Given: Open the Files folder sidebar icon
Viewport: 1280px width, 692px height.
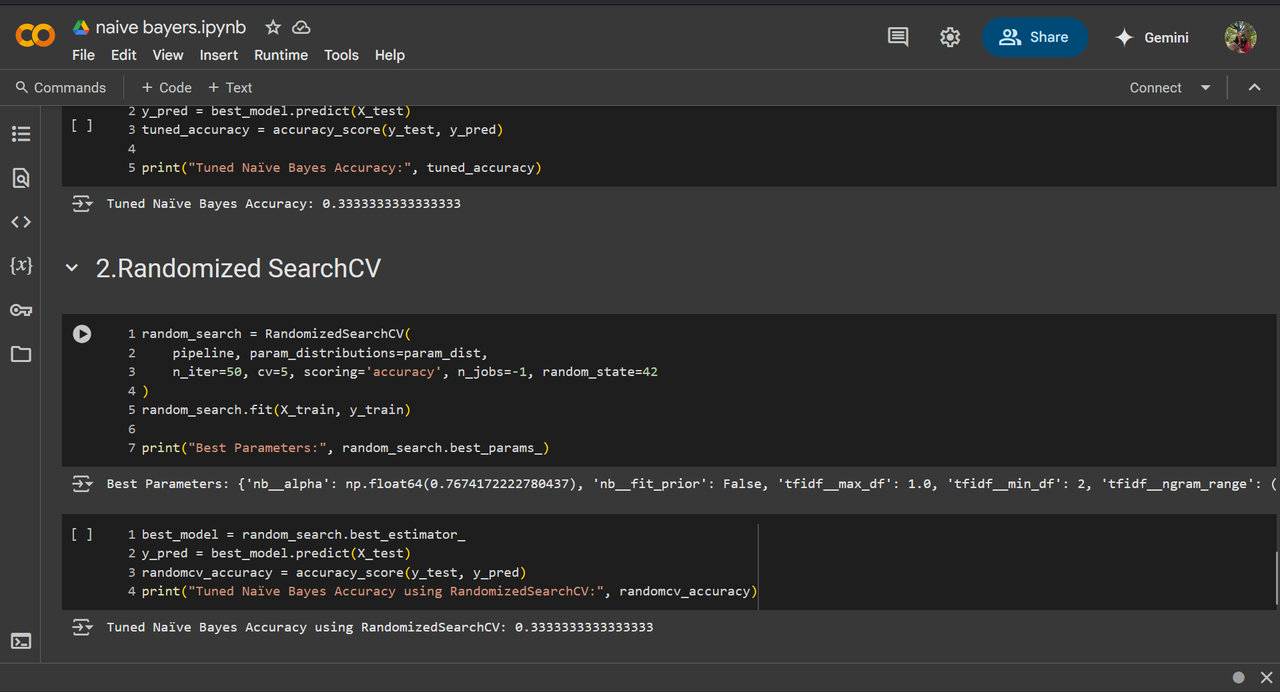Looking at the screenshot, I should 21,354.
